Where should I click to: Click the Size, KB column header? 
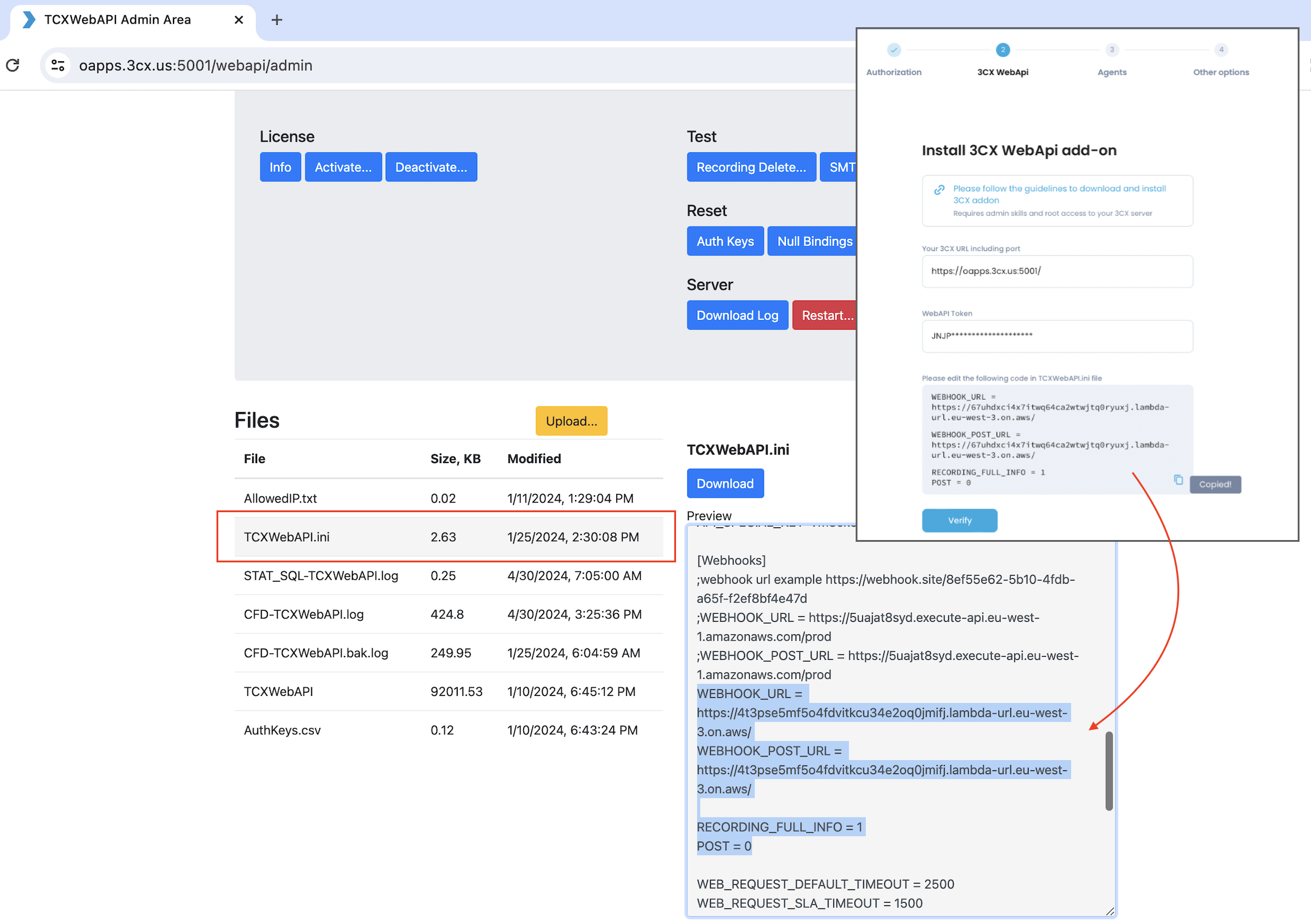point(455,458)
